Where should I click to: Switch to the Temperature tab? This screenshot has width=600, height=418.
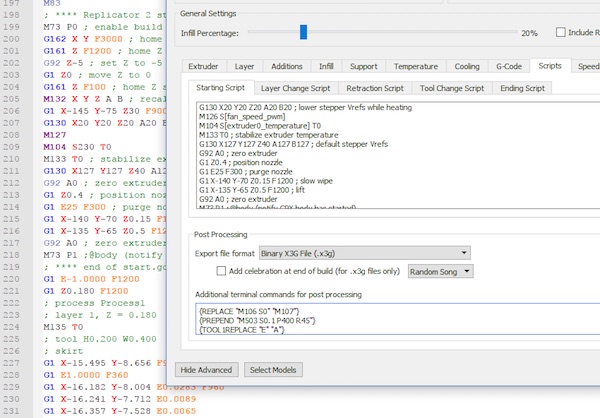click(x=416, y=66)
